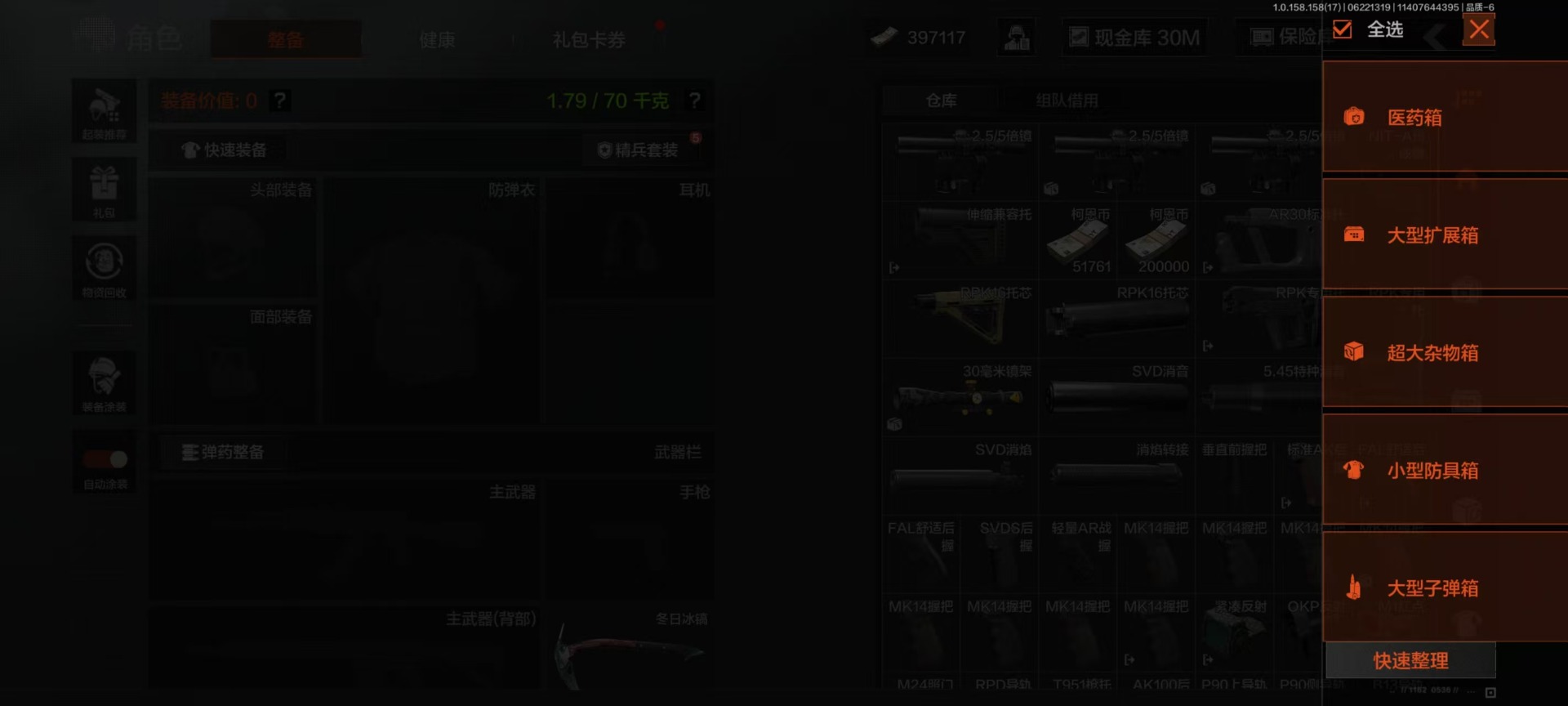1568x706 pixels.
Task: Close the sorting panel with red X
Action: tap(1478, 30)
